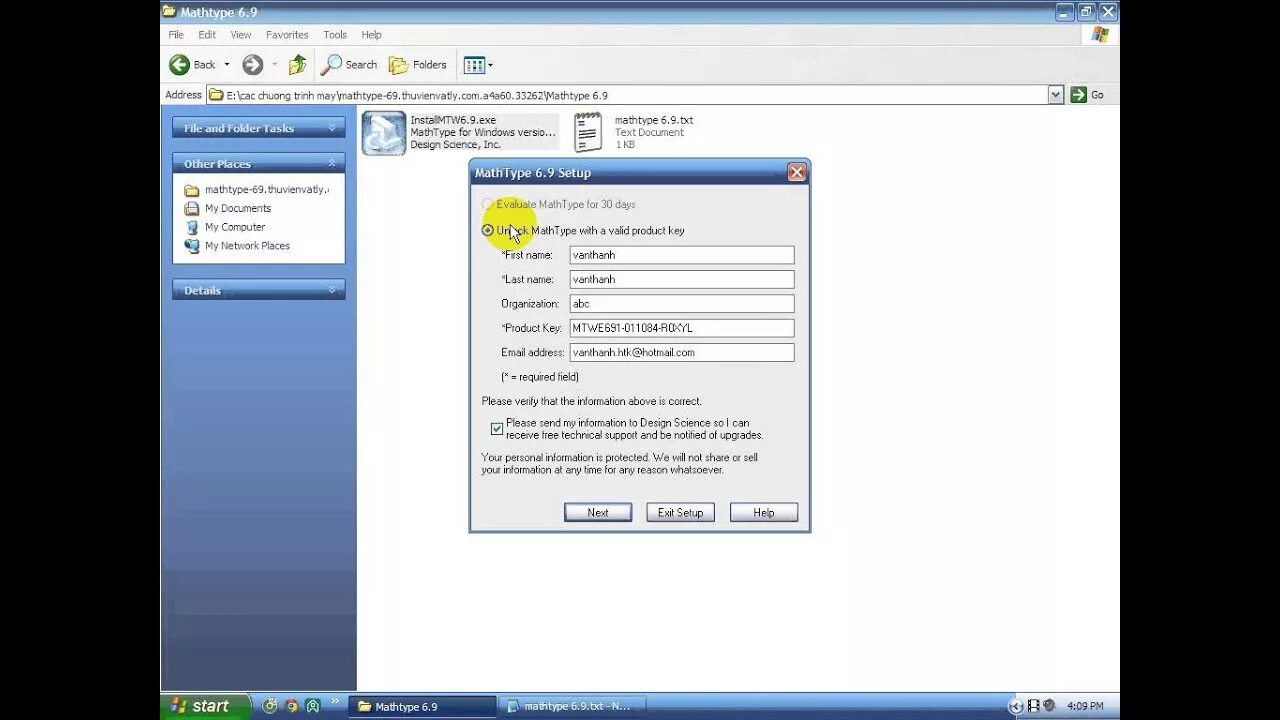This screenshot has width=1280, height=720.
Task: Click the 4:09 PM taskbar clock
Action: point(1085,706)
